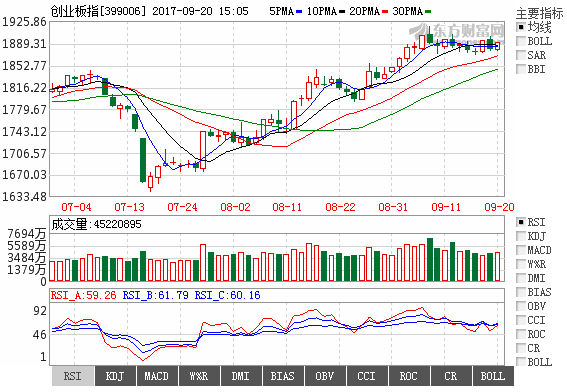567x392 pixels.
Task: Enable the ROC checkbox in right list
Action: point(521,334)
